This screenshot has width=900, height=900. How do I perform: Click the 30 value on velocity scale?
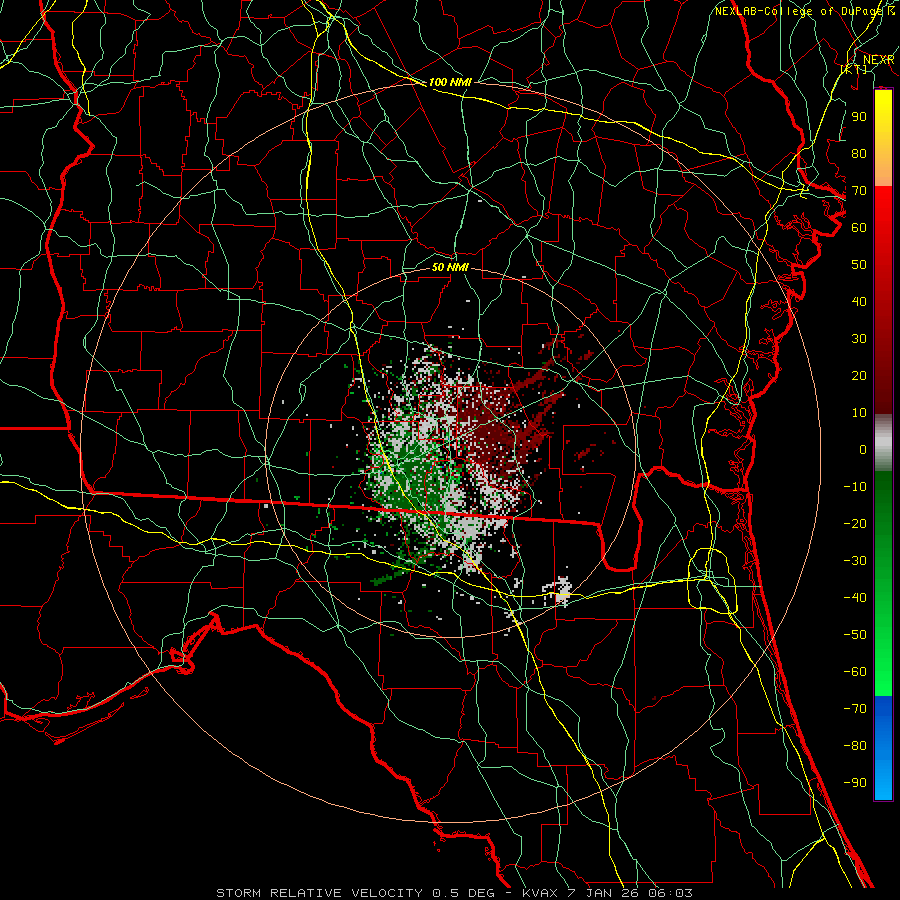859,339
